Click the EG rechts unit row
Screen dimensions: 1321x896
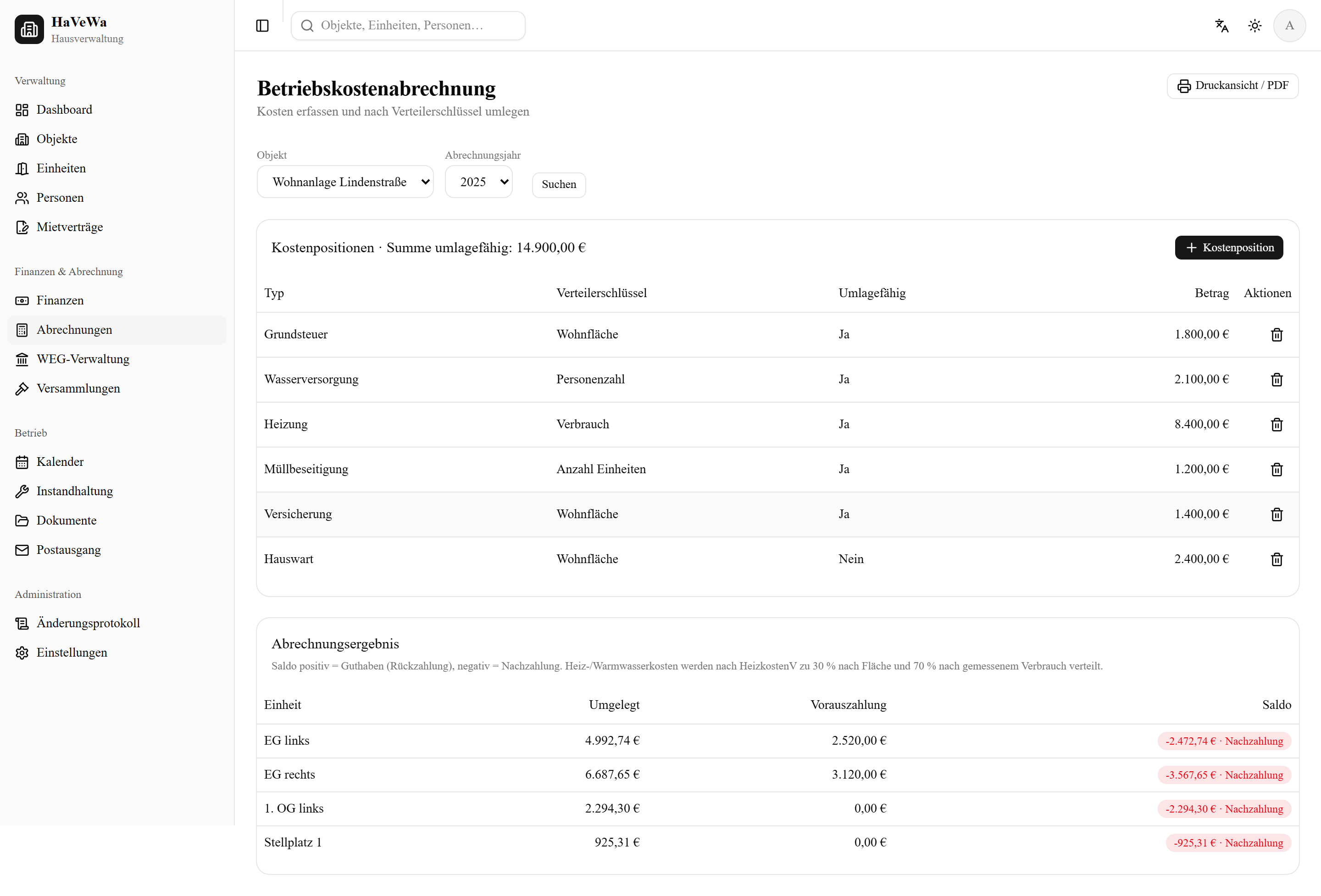click(777, 775)
